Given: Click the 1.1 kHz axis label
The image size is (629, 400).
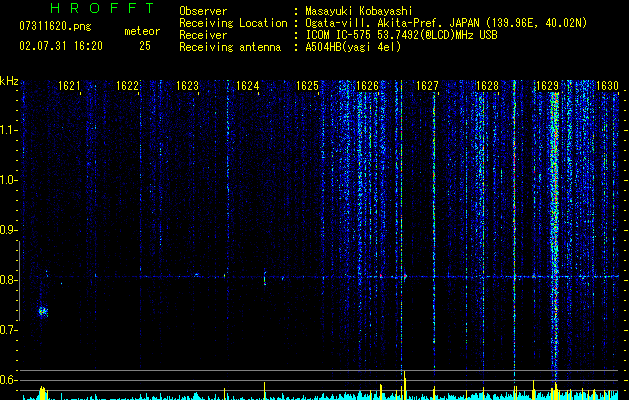Looking at the screenshot, I should click(x=8, y=131).
